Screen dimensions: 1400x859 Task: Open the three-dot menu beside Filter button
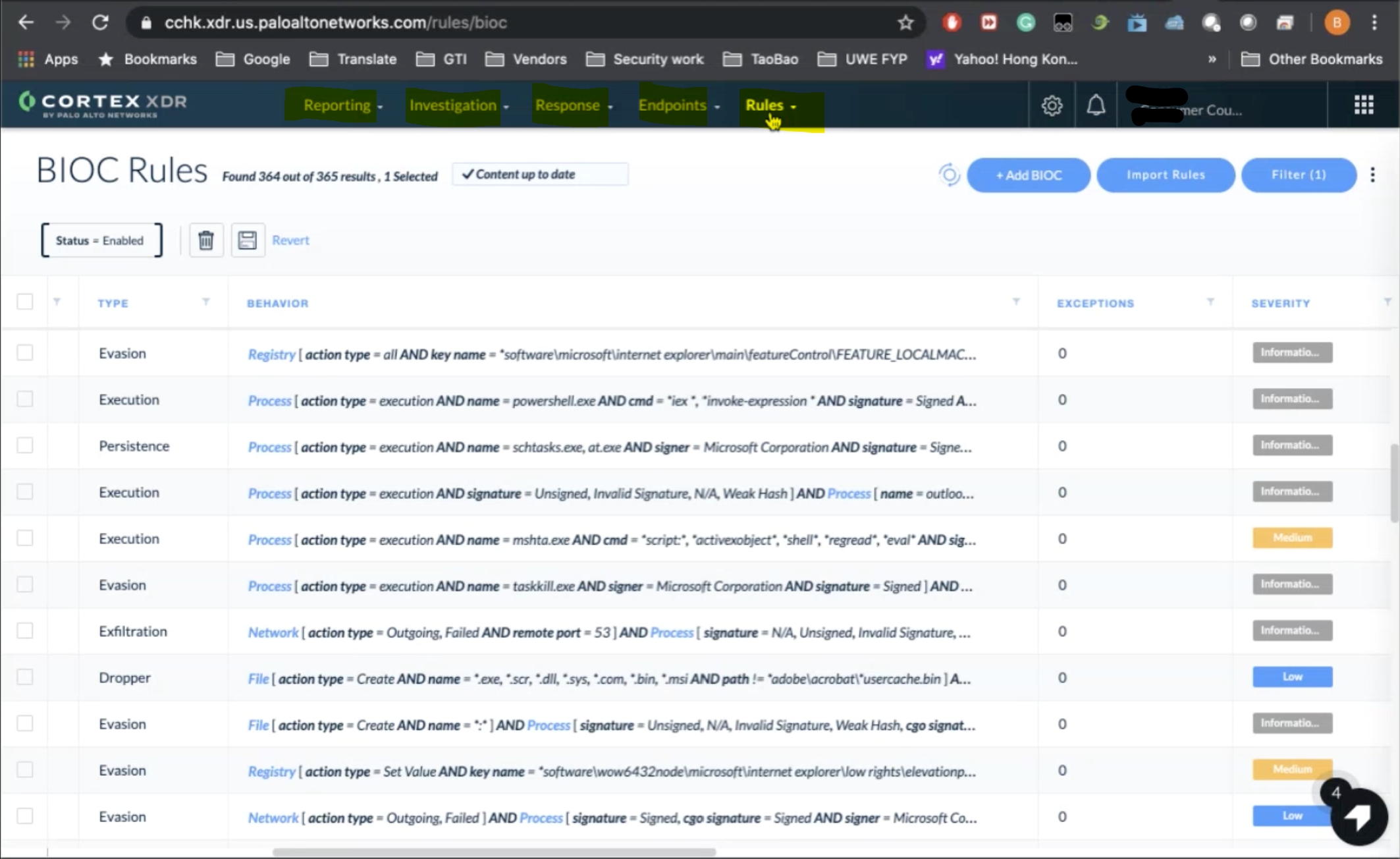(x=1372, y=175)
